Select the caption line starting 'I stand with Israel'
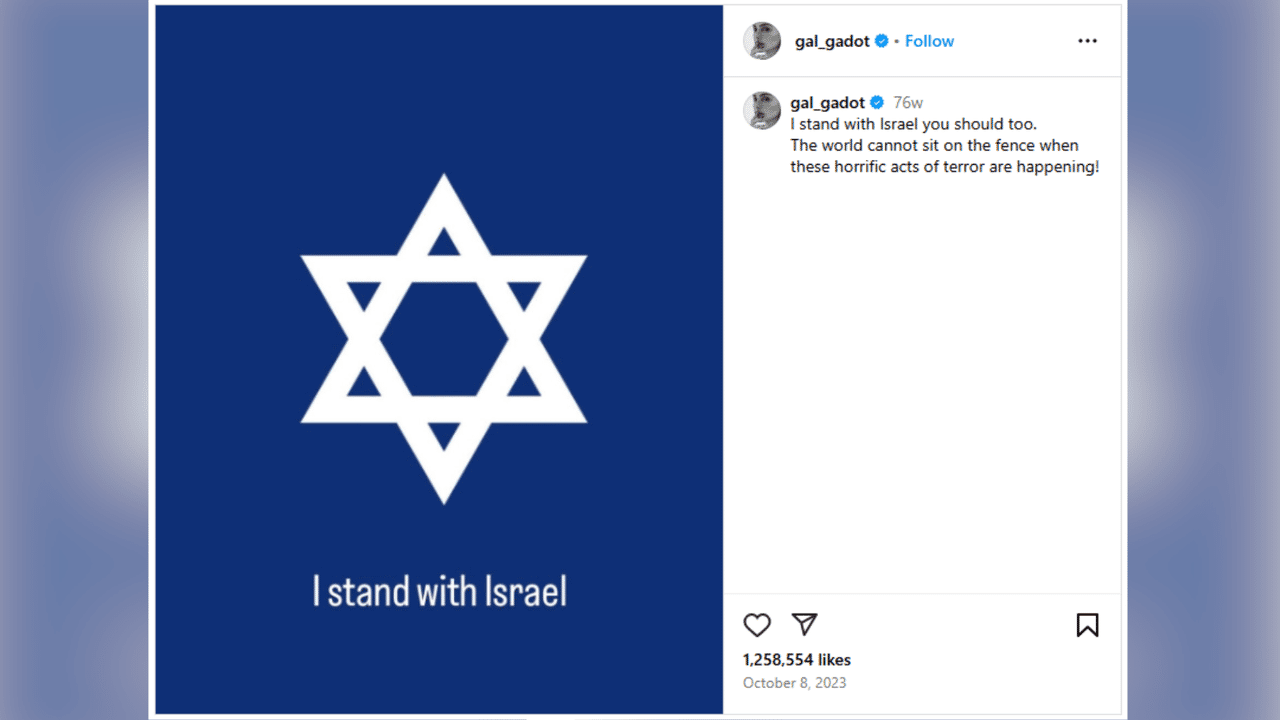1280x720 pixels. (913, 123)
